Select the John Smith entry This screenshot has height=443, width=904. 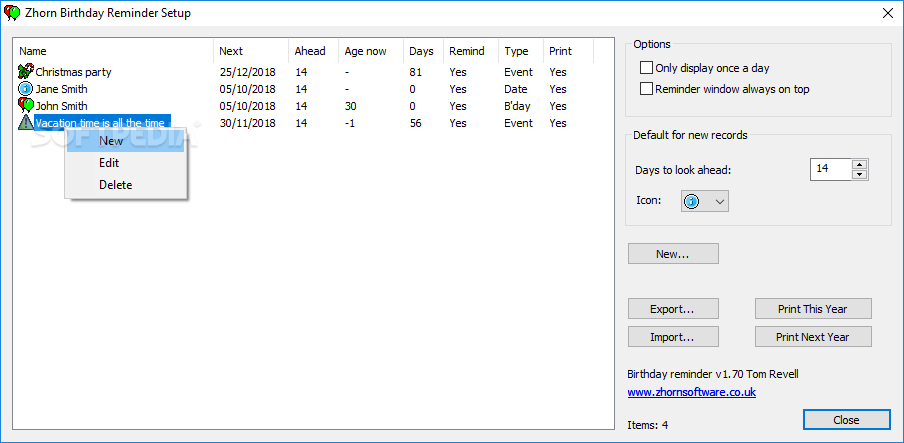click(x=62, y=106)
